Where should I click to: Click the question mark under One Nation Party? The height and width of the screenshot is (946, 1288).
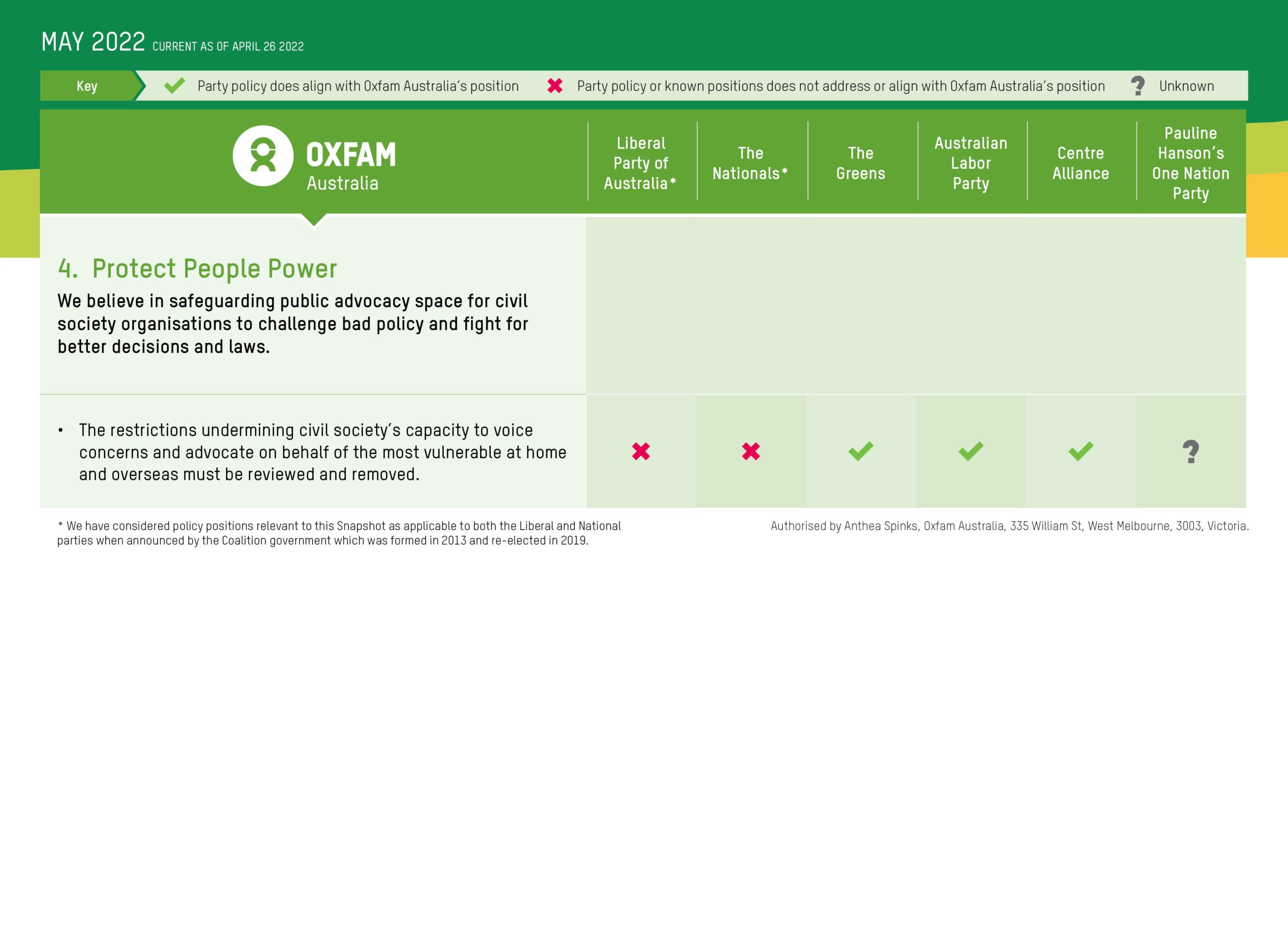coord(1191,451)
